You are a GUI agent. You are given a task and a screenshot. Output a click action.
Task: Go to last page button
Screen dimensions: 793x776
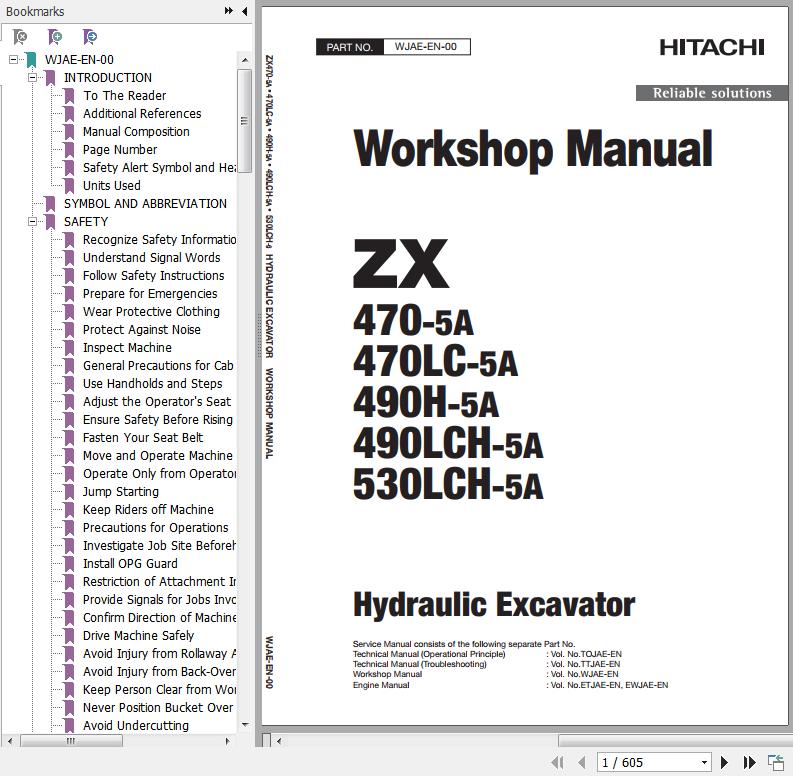pyautogui.click(x=749, y=762)
